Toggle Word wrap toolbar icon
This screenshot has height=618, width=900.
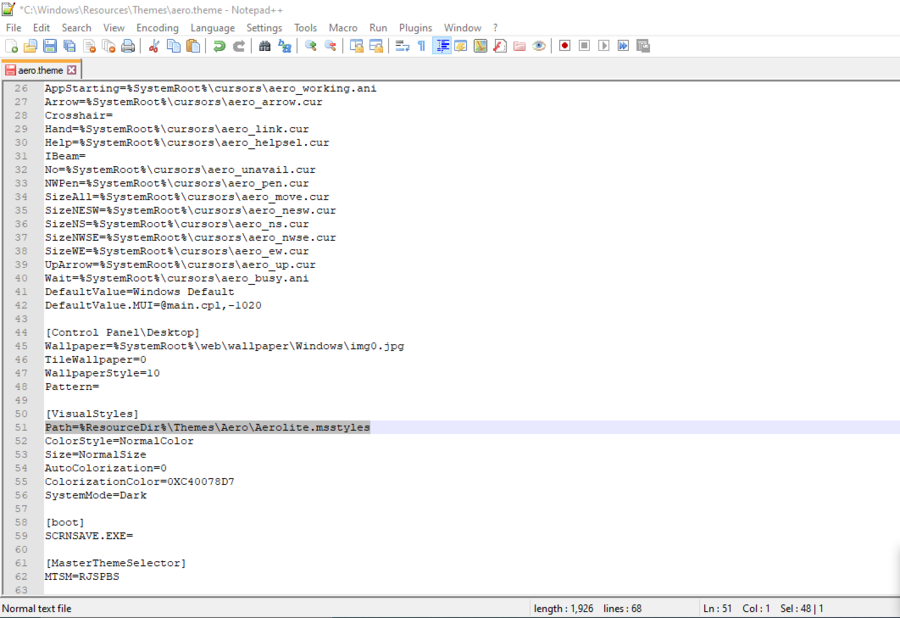point(402,46)
